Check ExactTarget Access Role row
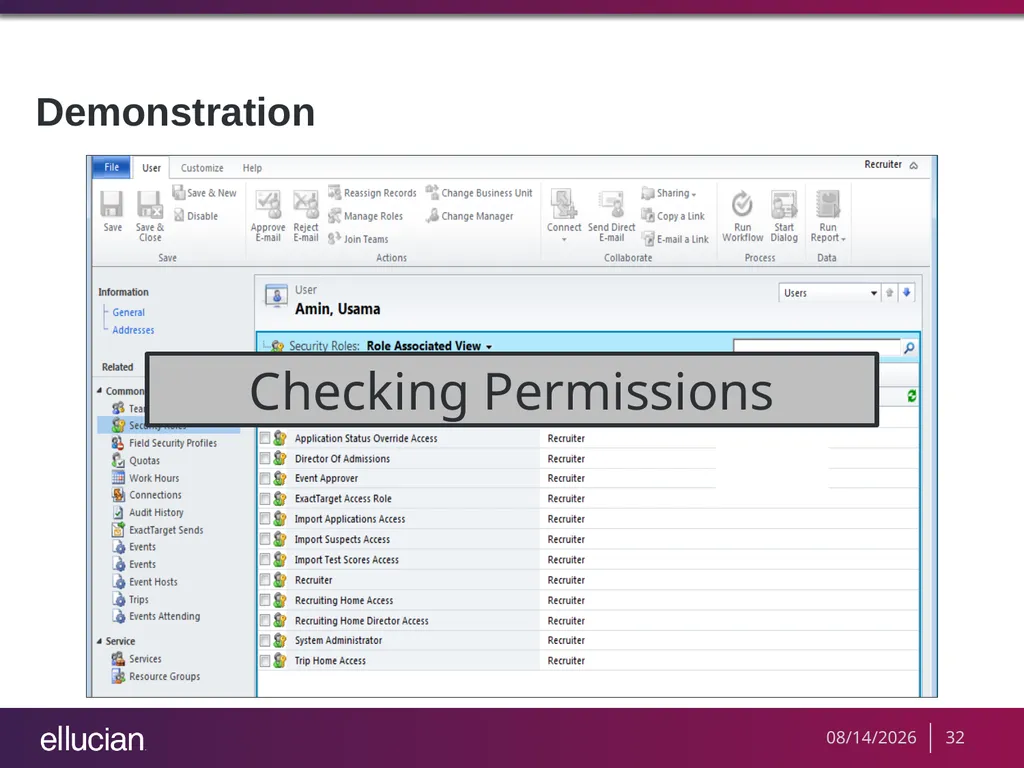This screenshot has height=768, width=1024. 264,499
